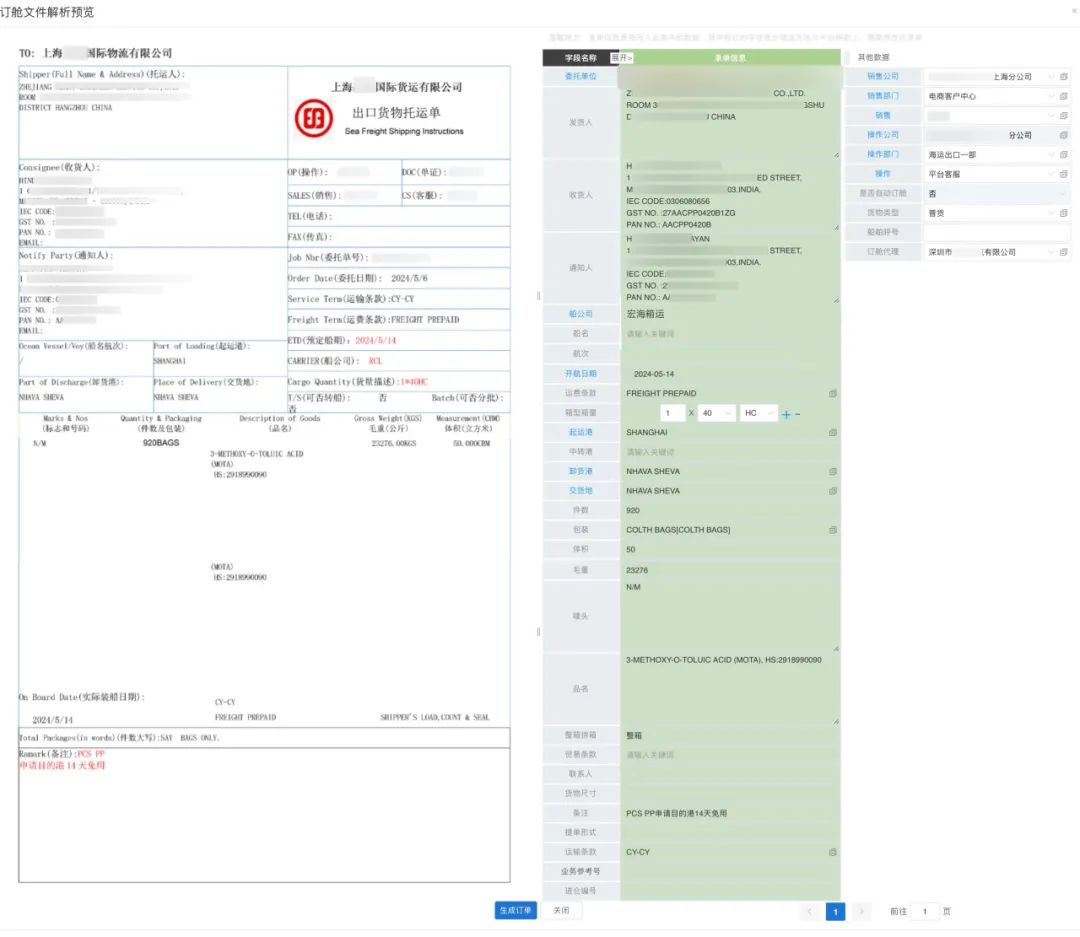Copy the FREIGHT PREPAID field value
This screenshot has height=937, width=1080.
832,393
